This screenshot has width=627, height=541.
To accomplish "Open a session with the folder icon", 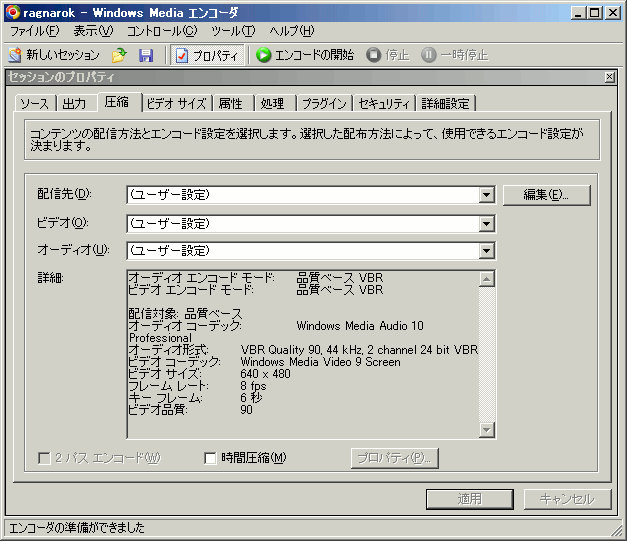I will point(119,55).
